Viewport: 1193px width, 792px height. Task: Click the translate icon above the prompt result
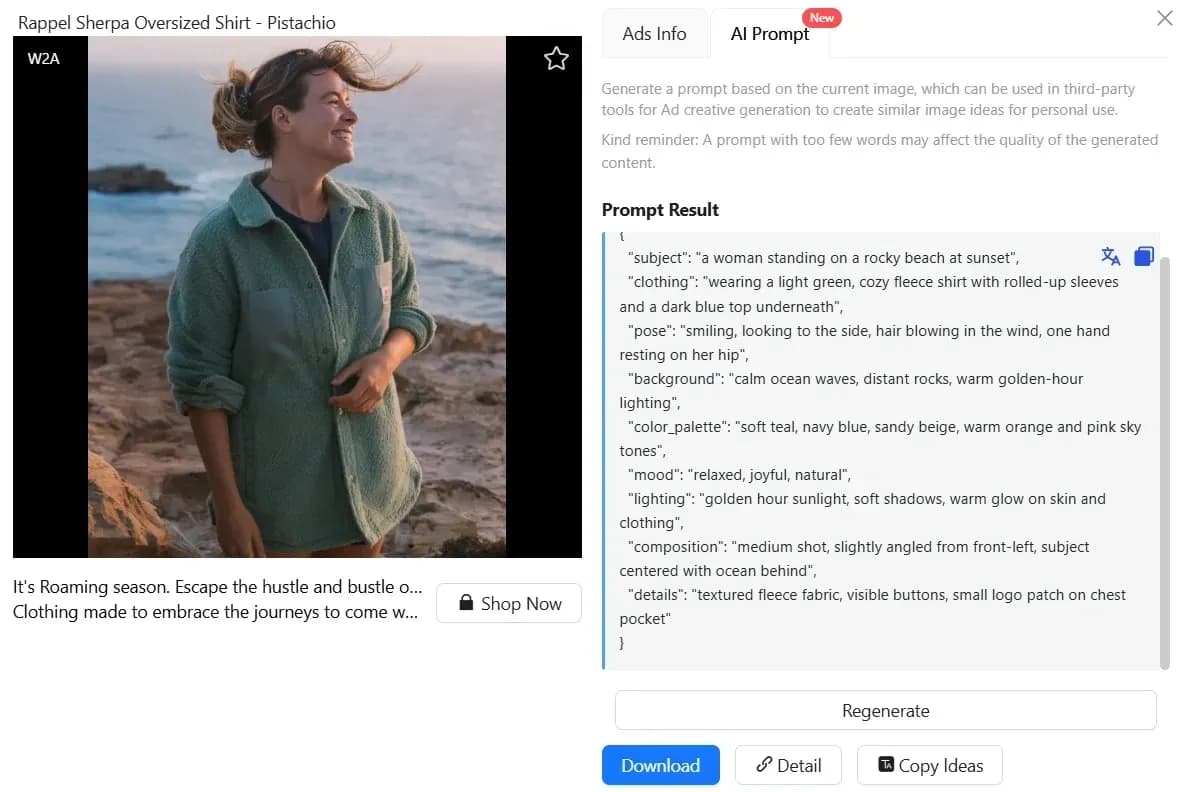1110,256
